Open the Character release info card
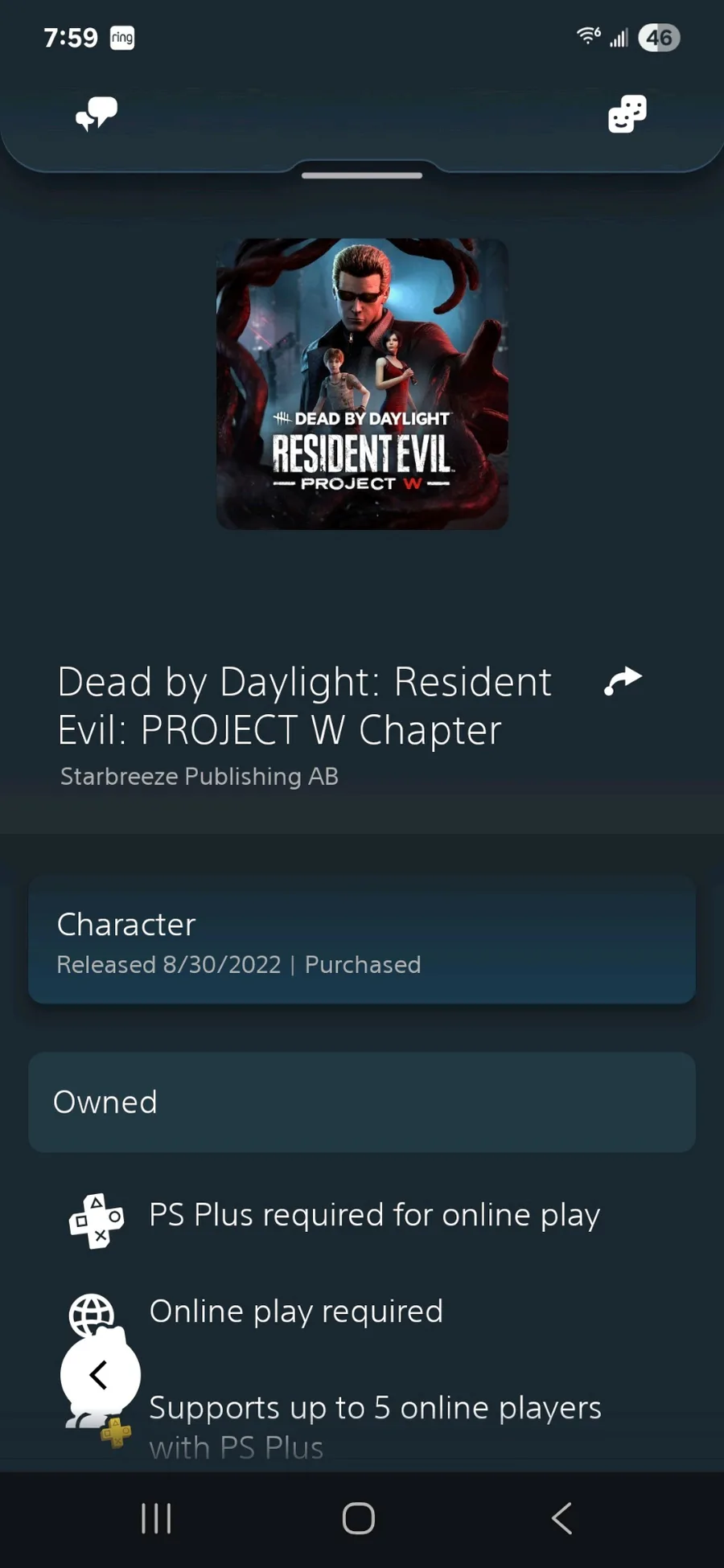Viewport: 724px width, 1568px height. [362, 939]
